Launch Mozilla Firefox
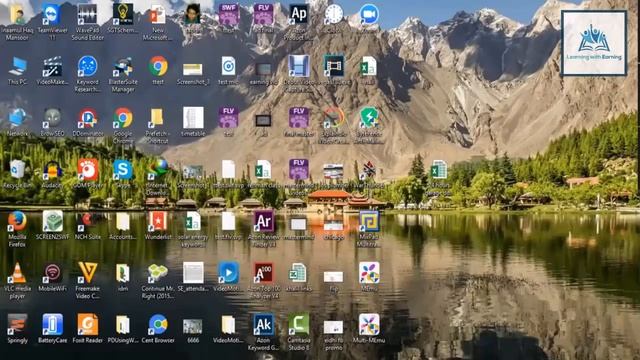This screenshot has width=640, height=360. click(17, 221)
